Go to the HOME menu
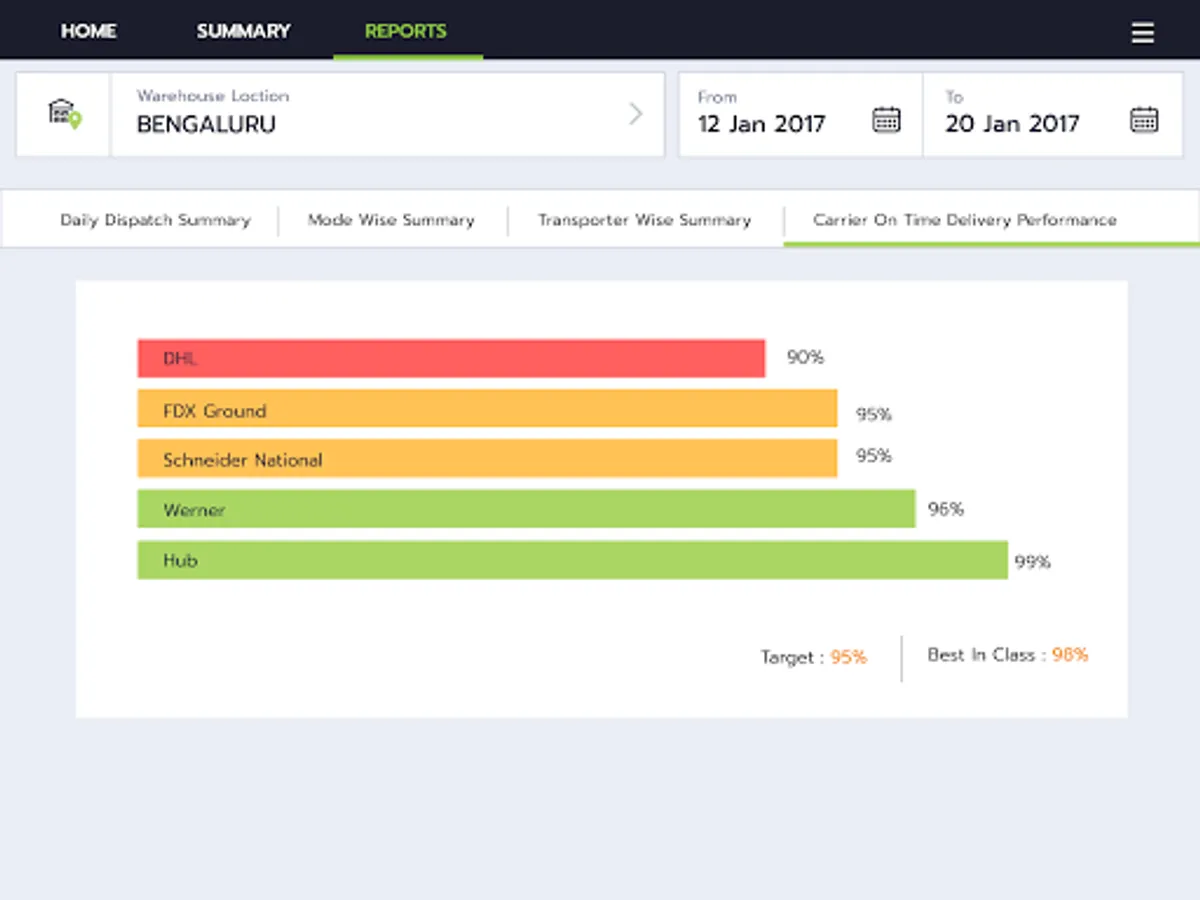 coord(88,31)
